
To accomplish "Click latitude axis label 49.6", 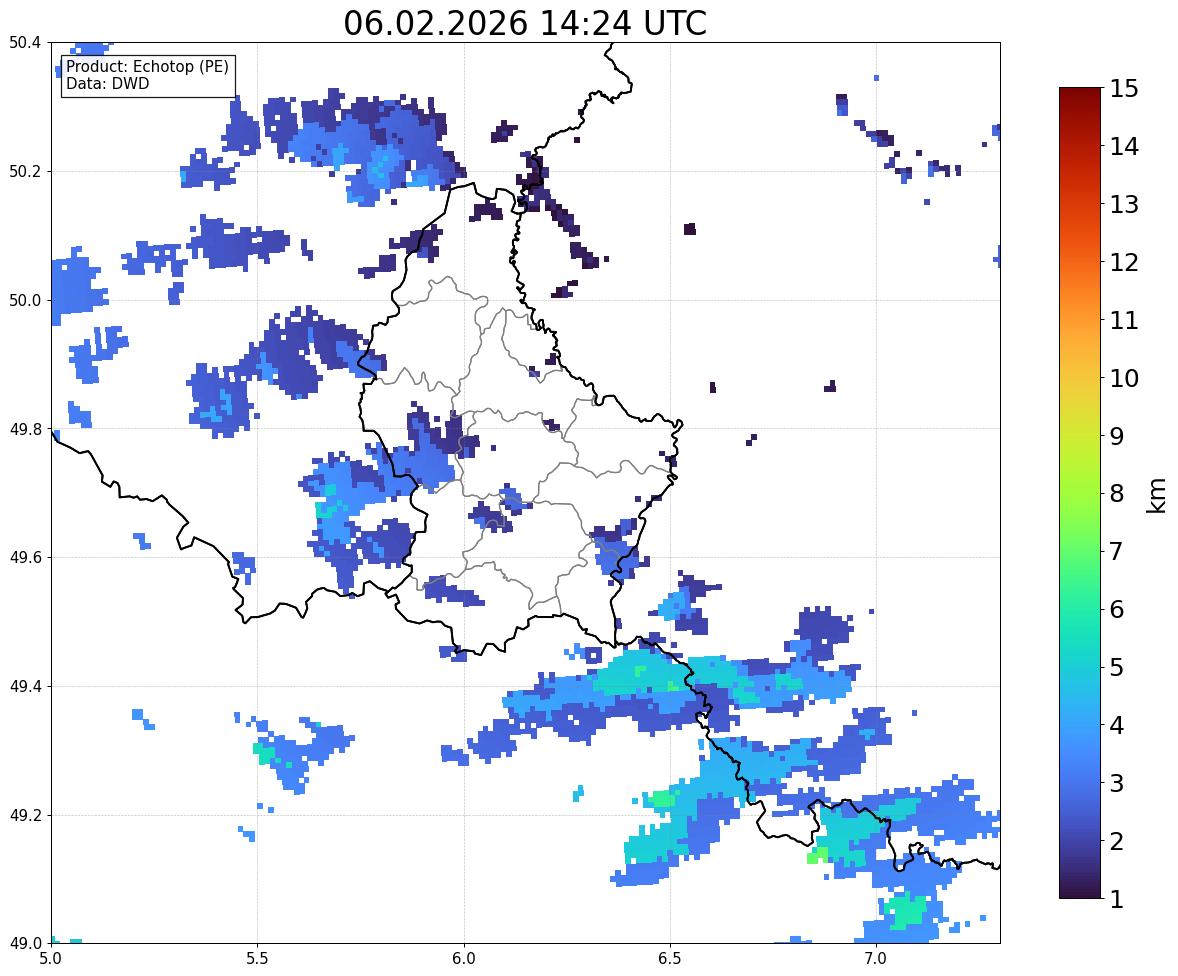I will [25, 557].
